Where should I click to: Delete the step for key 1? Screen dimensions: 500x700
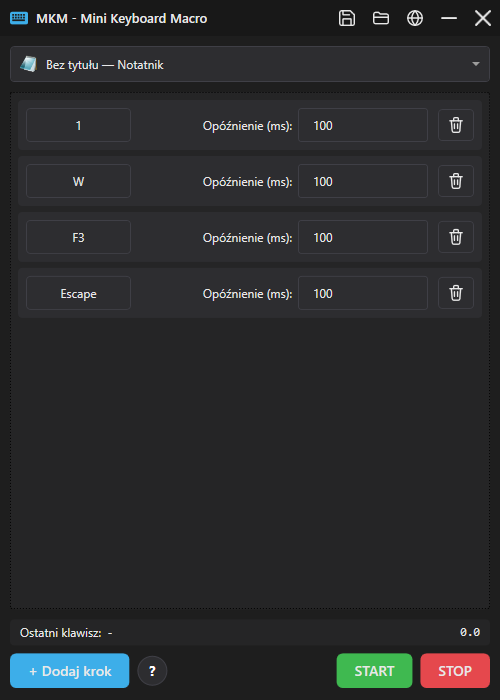[x=456, y=125]
